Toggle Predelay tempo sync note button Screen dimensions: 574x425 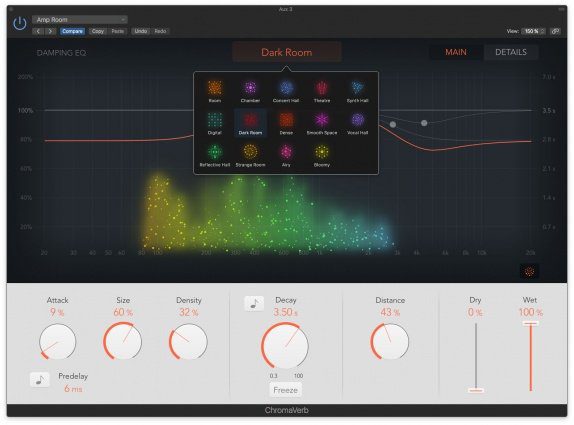(40, 380)
